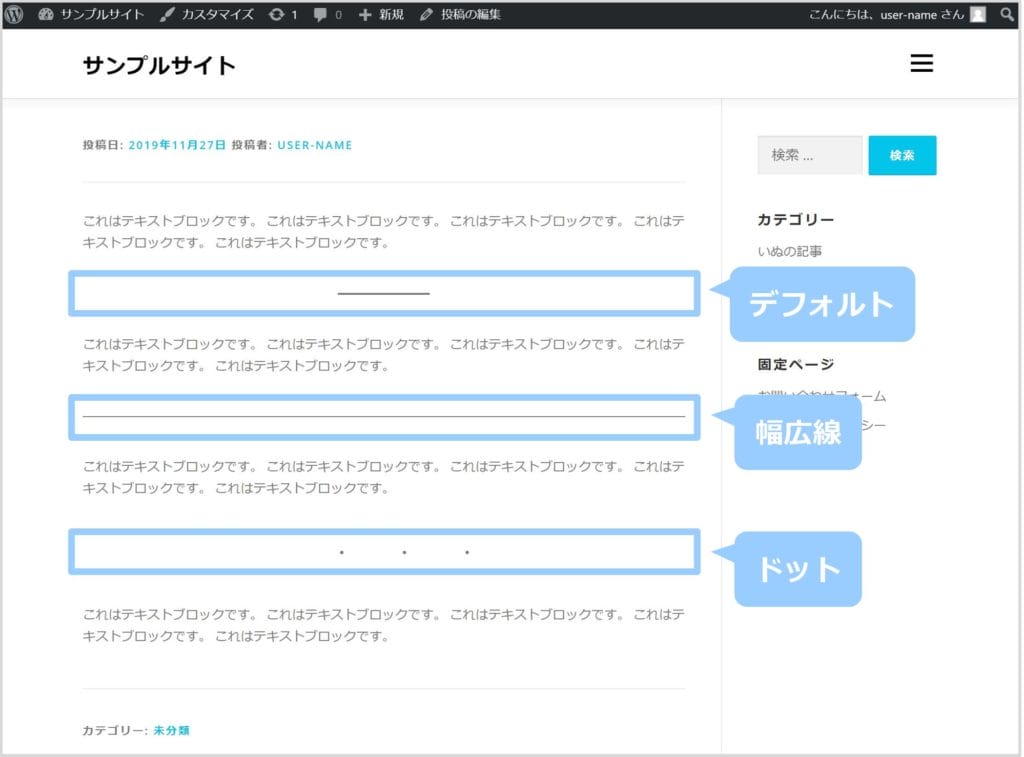Click the plus icon beside 新規
Image resolution: width=1024 pixels, height=757 pixels.
364,15
